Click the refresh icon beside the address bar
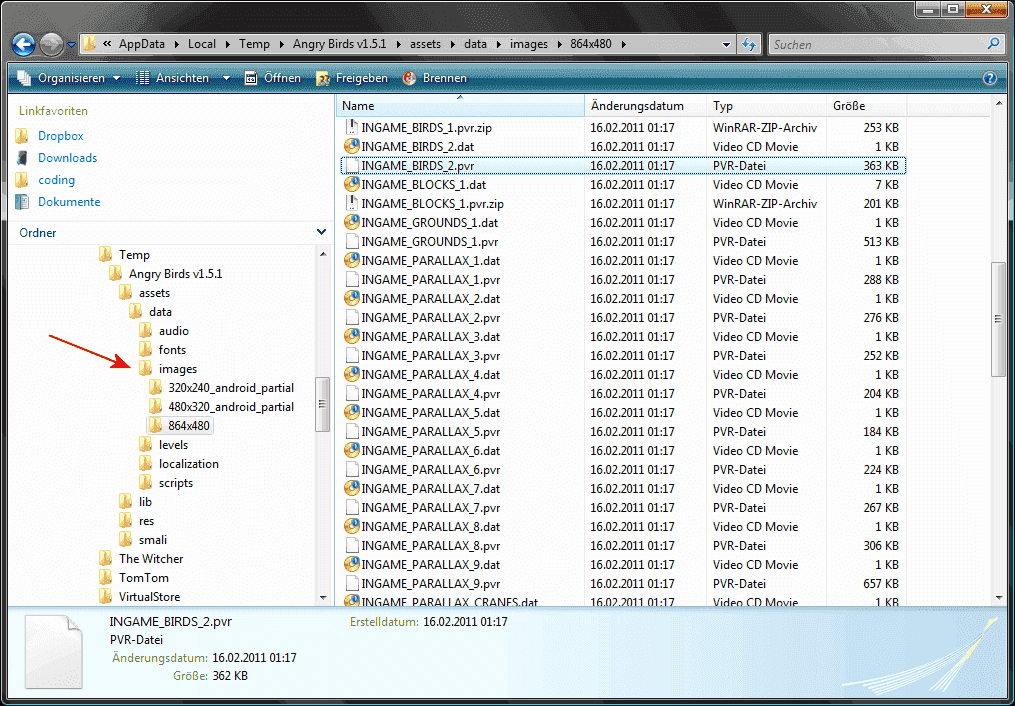Screen dimensions: 1015x706 pyautogui.click(x=749, y=45)
